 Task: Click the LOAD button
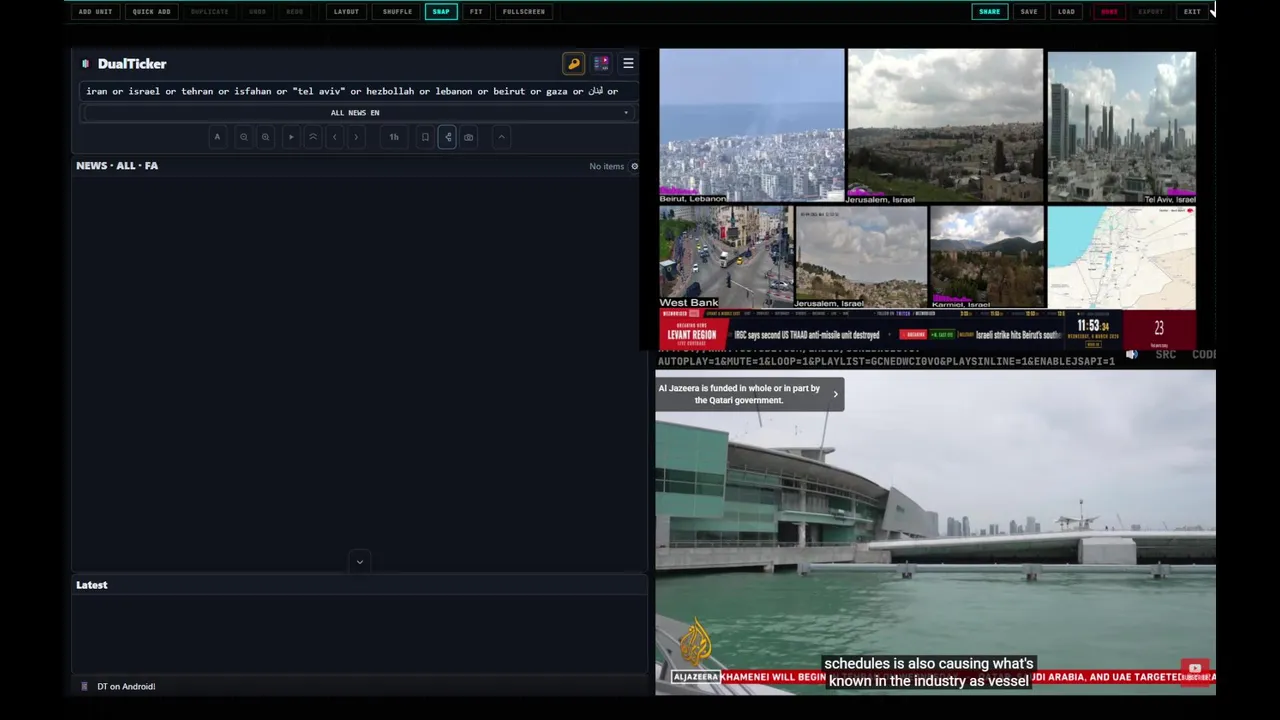(1067, 12)
